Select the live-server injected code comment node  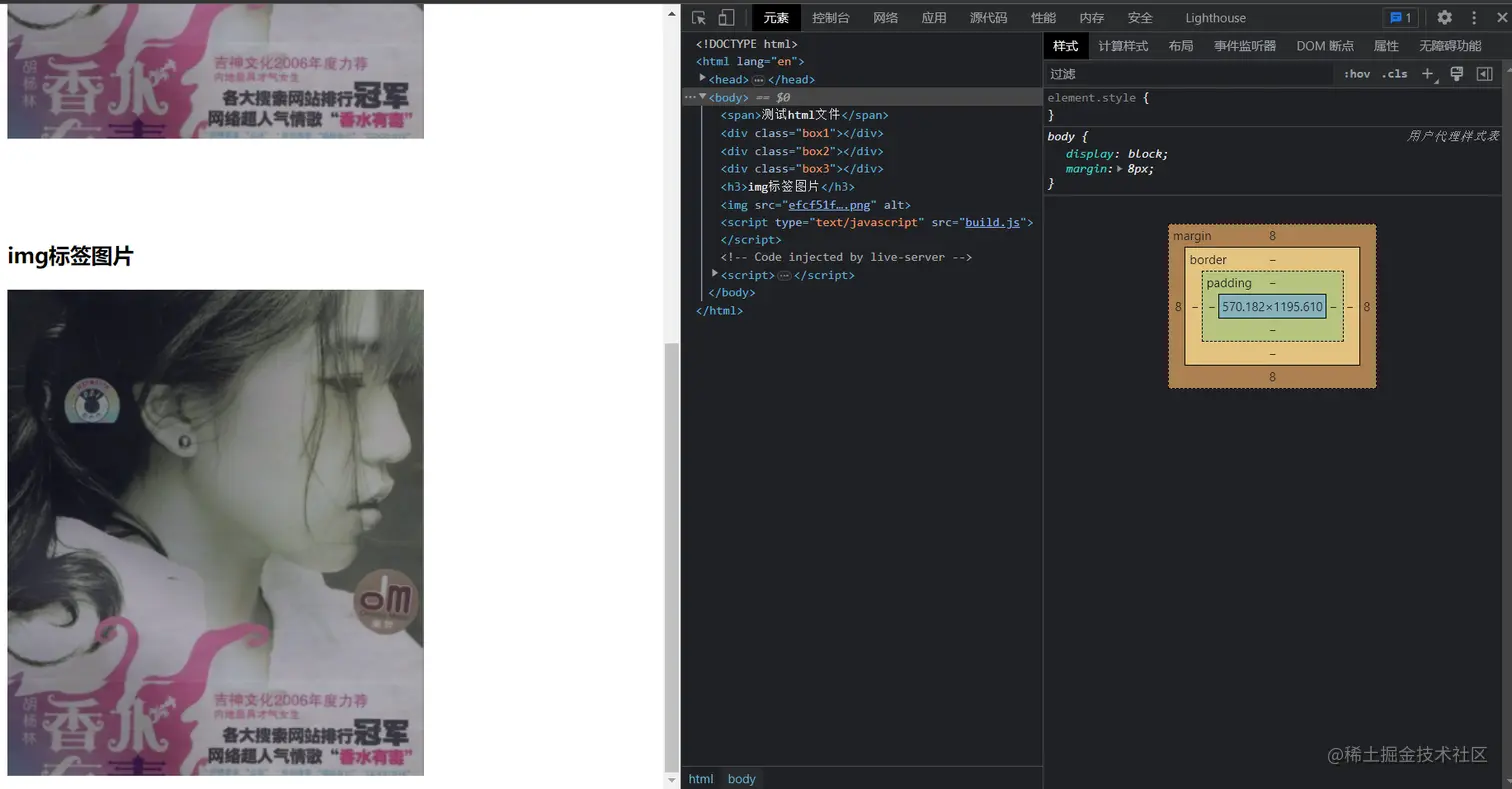[846, 257]
